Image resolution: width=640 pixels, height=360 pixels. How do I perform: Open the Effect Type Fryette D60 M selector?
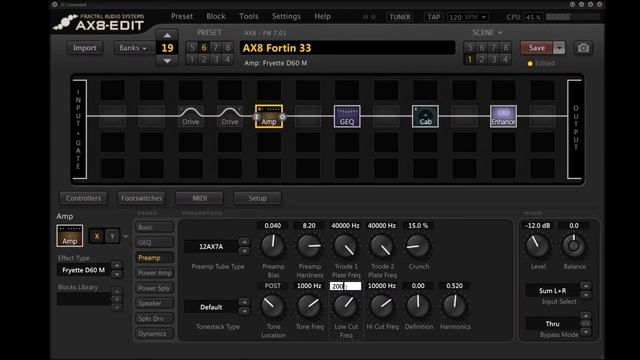(84, 270)
